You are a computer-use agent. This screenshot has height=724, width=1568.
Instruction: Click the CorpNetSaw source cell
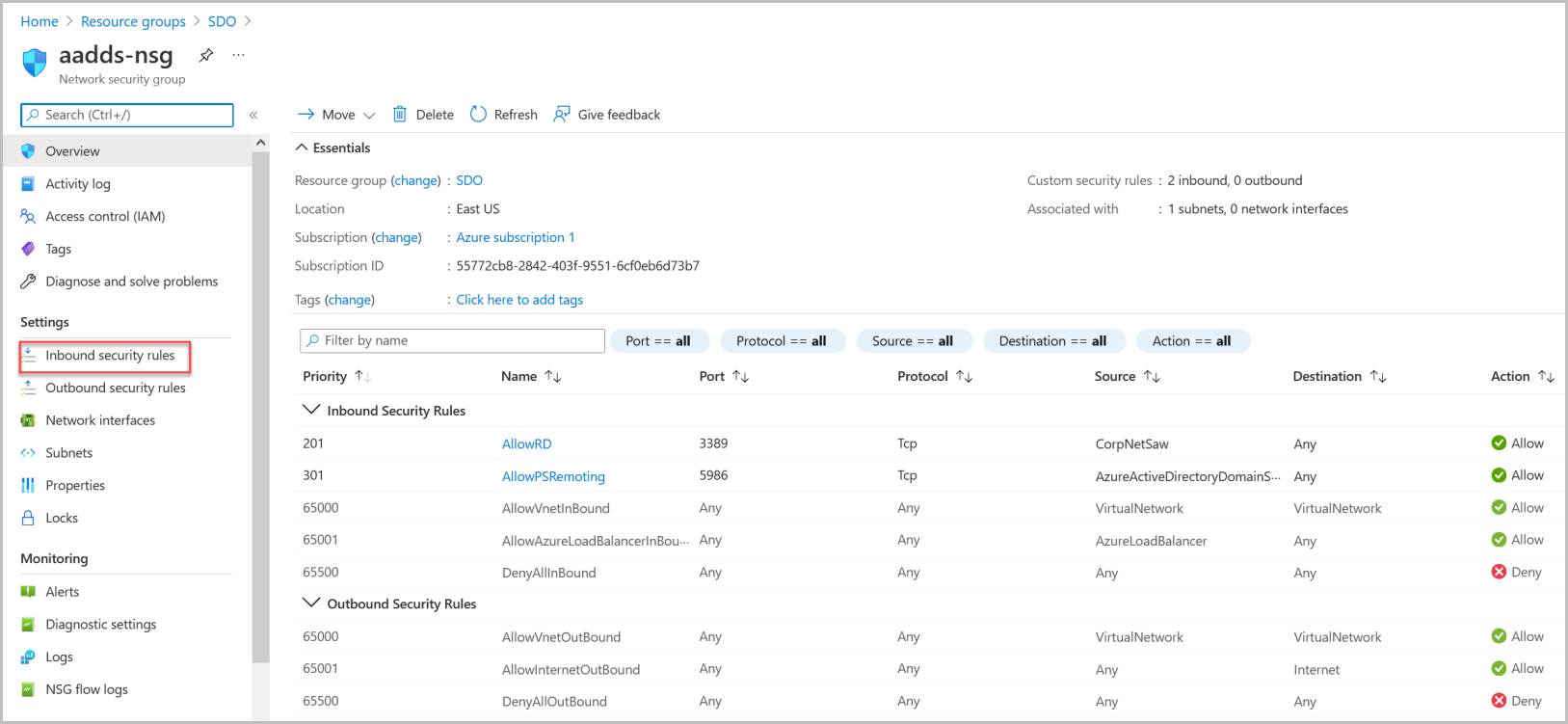click(1132, 444)
